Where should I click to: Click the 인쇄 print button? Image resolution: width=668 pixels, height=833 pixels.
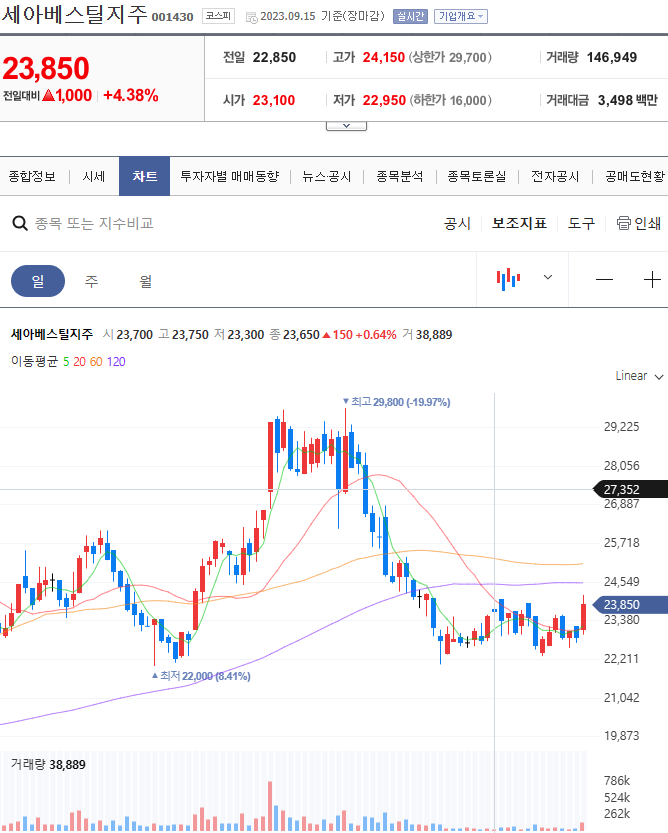pyautogui.click(x=639, y=223)
